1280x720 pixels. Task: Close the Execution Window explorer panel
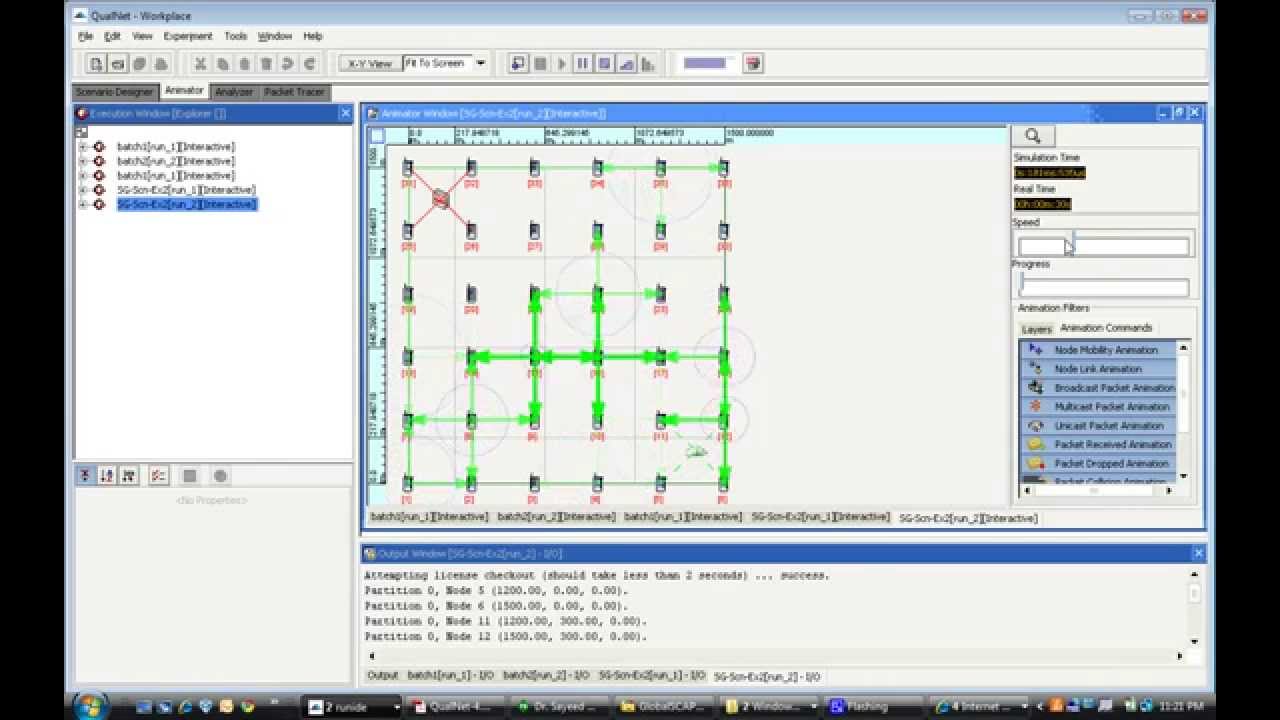pyautogui.click(x=345, y=113)
